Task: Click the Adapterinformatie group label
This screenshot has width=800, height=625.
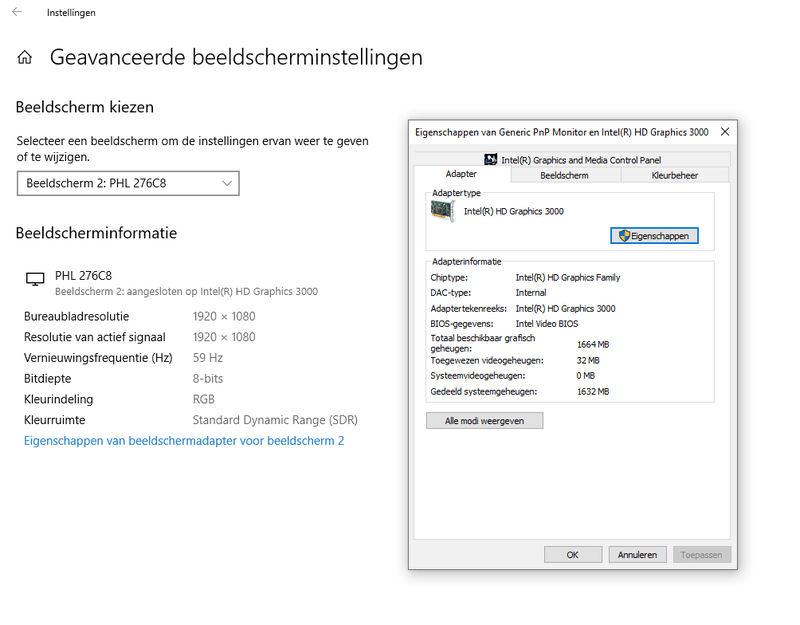Action: click(466, 262)
